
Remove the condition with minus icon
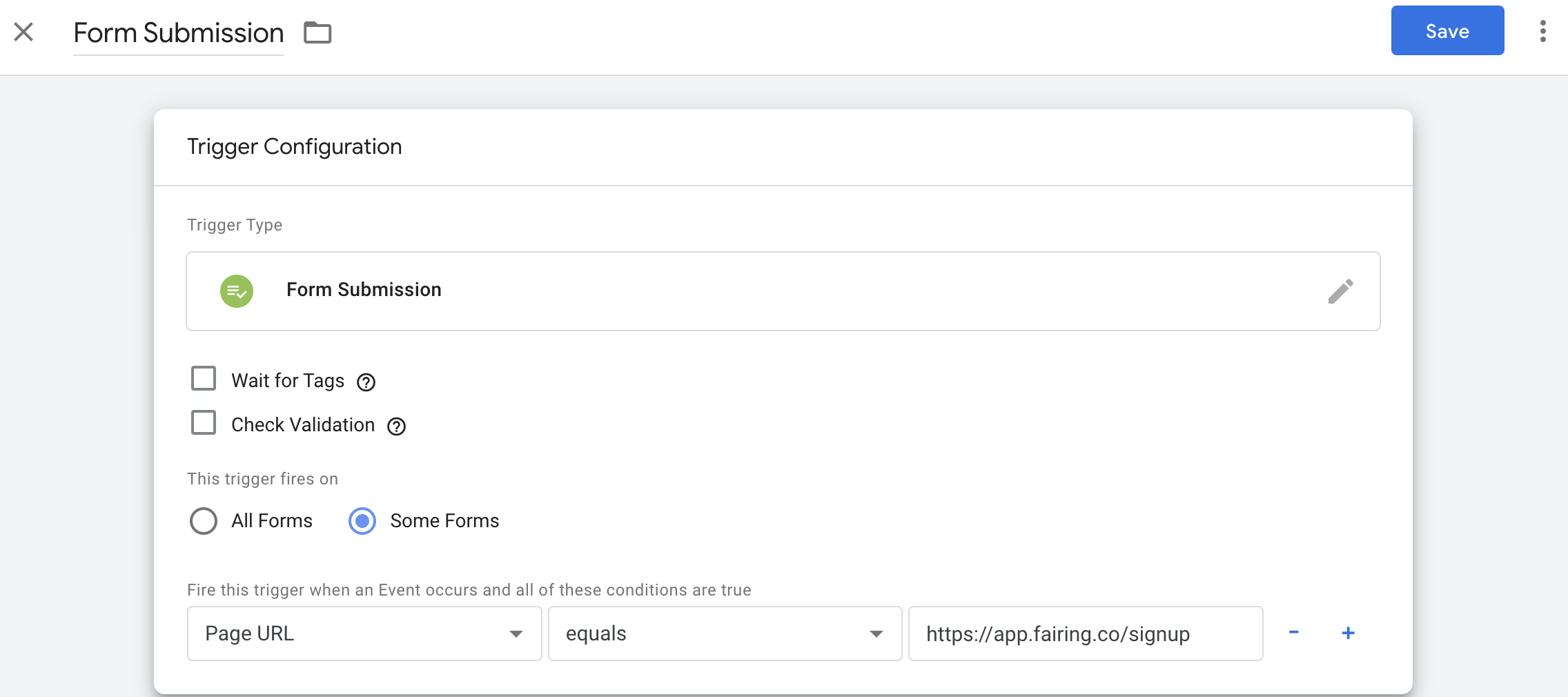1294,633
